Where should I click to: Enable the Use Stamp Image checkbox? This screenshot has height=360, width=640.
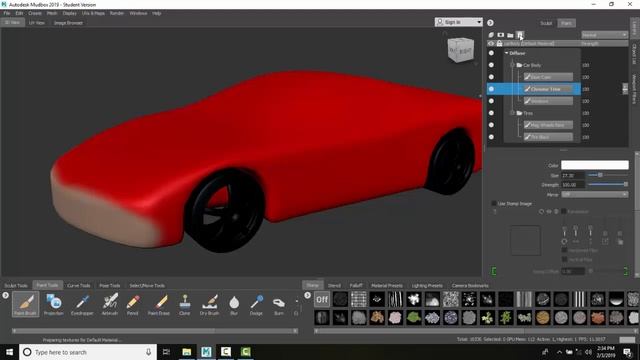(x=494, y=203)
